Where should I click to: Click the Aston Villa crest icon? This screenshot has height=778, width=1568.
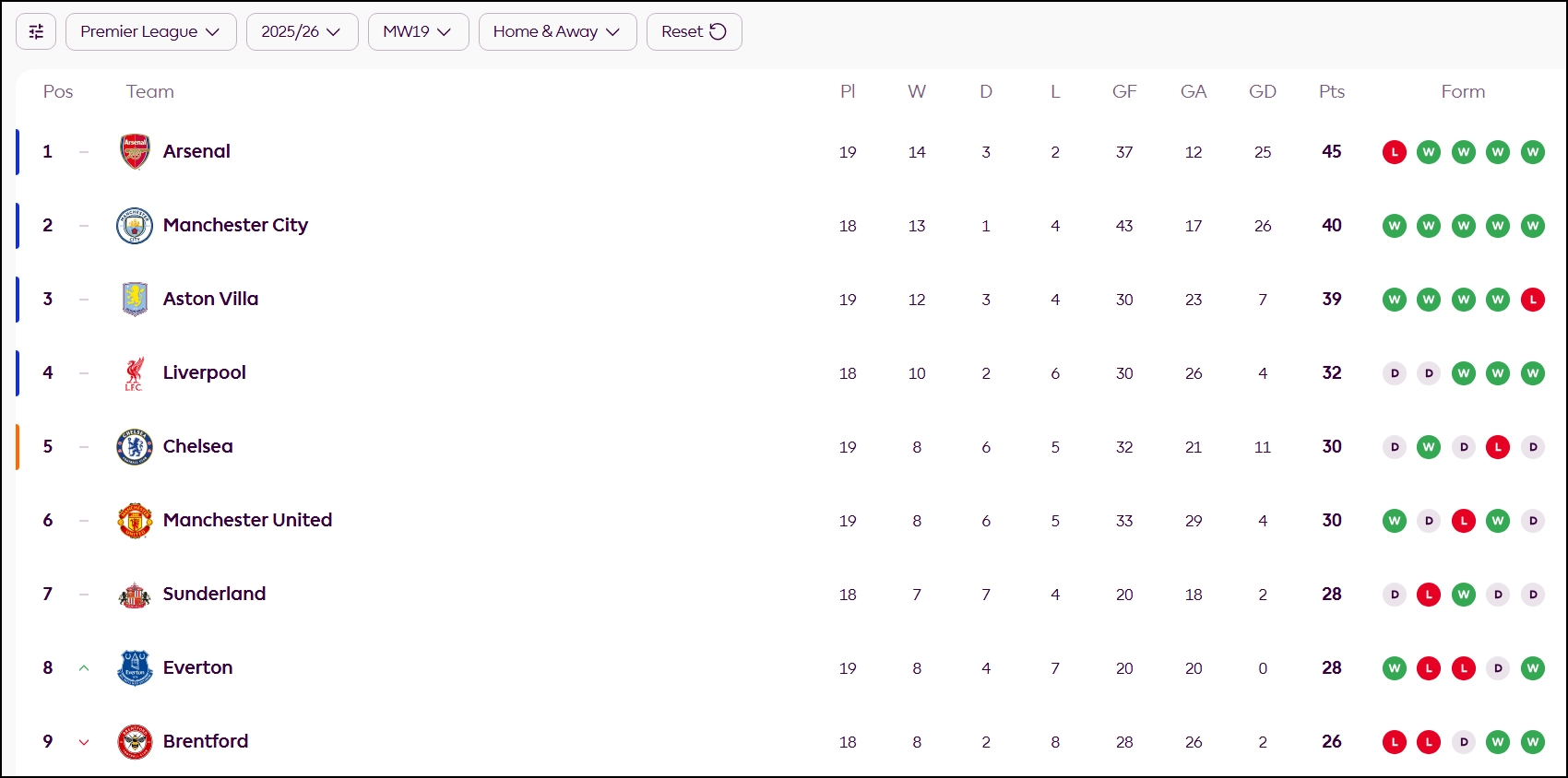pos(135,300)
